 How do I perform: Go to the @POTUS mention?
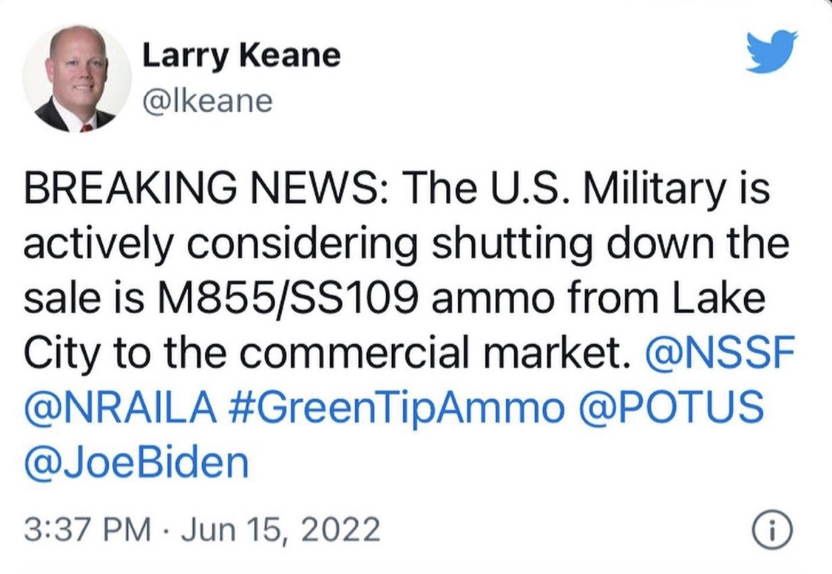pos(678,407)
